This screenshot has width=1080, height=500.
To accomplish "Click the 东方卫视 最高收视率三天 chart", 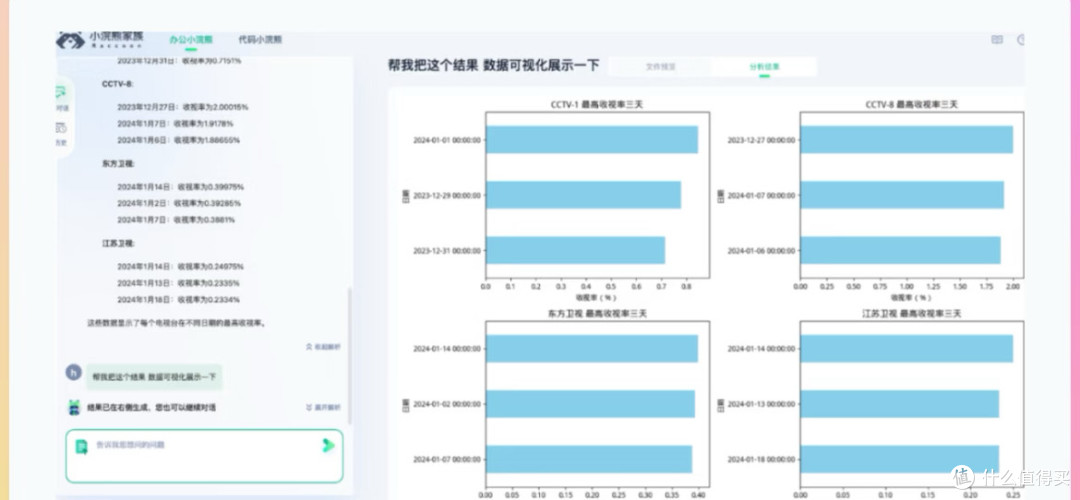I will tap(597, 404).
